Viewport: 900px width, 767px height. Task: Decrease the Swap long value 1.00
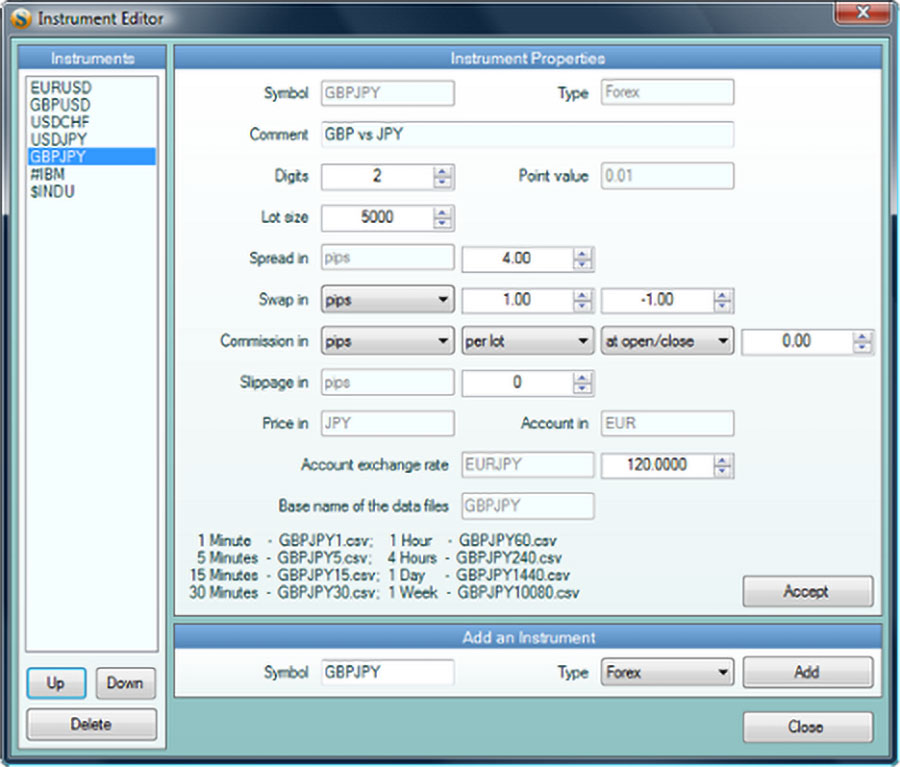point(583,306)
